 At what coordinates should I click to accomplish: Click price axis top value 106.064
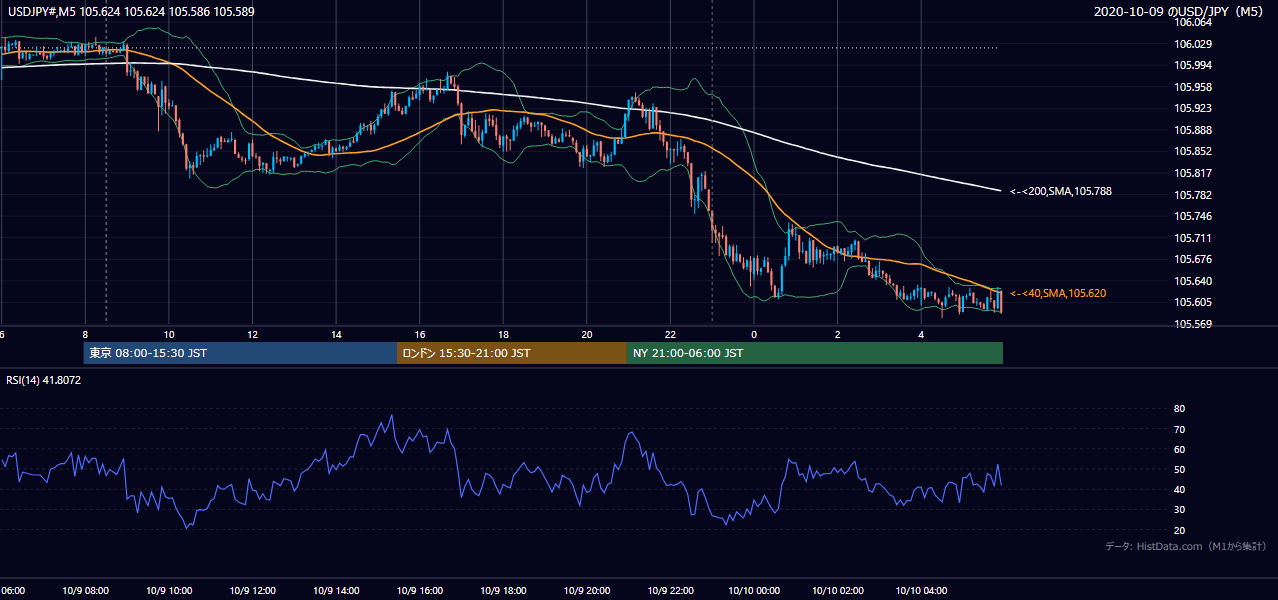[1193, 22]
